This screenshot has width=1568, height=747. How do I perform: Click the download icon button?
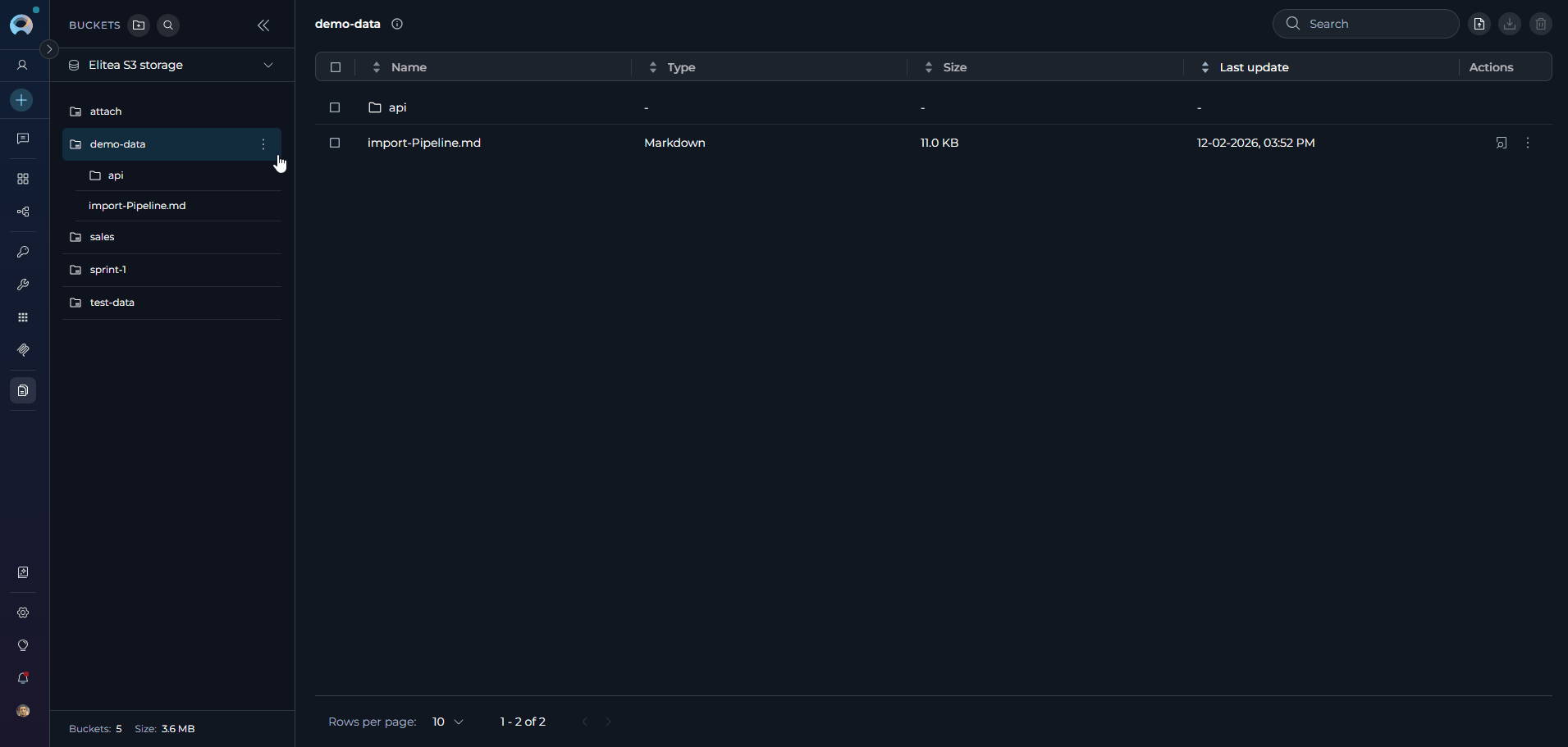pyautogui.click(x=1510, y=24)
